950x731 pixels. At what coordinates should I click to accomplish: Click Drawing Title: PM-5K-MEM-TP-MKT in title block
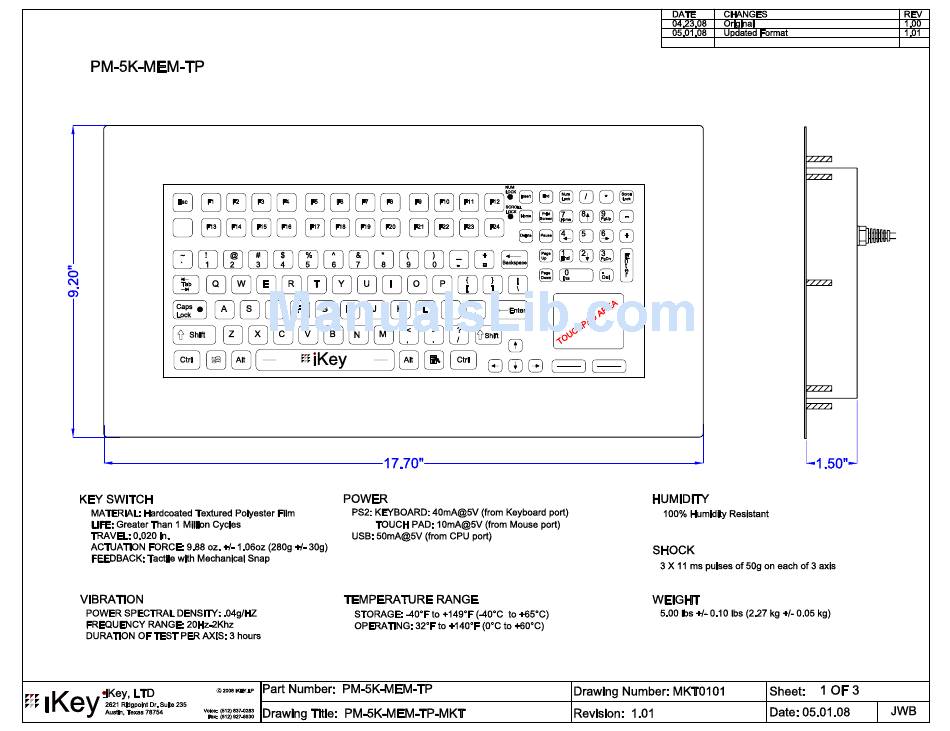[x=416, y=713]
